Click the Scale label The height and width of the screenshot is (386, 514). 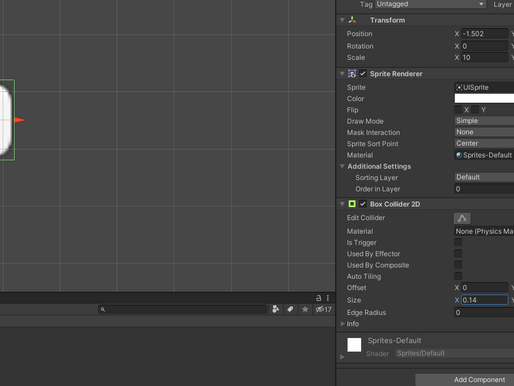(356, 57)
